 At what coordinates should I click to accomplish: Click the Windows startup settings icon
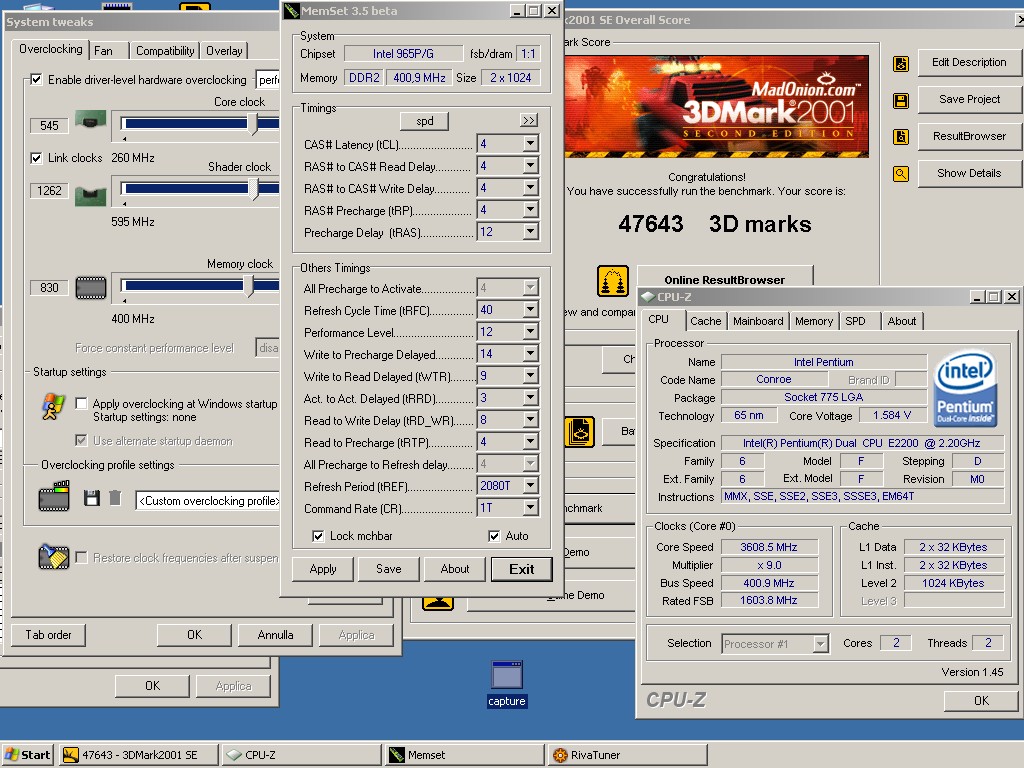[53, 406]
